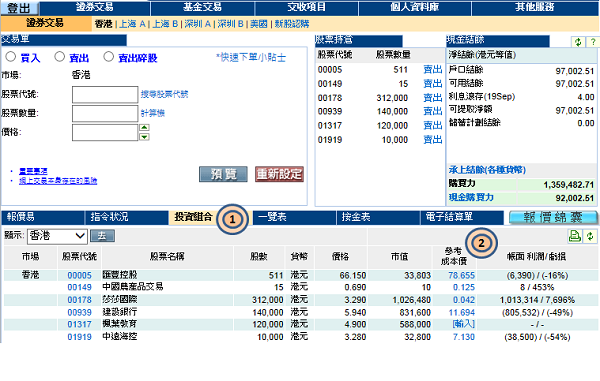Select the 上海 A market link
The image size is (600, 381).
coord(132,24)
